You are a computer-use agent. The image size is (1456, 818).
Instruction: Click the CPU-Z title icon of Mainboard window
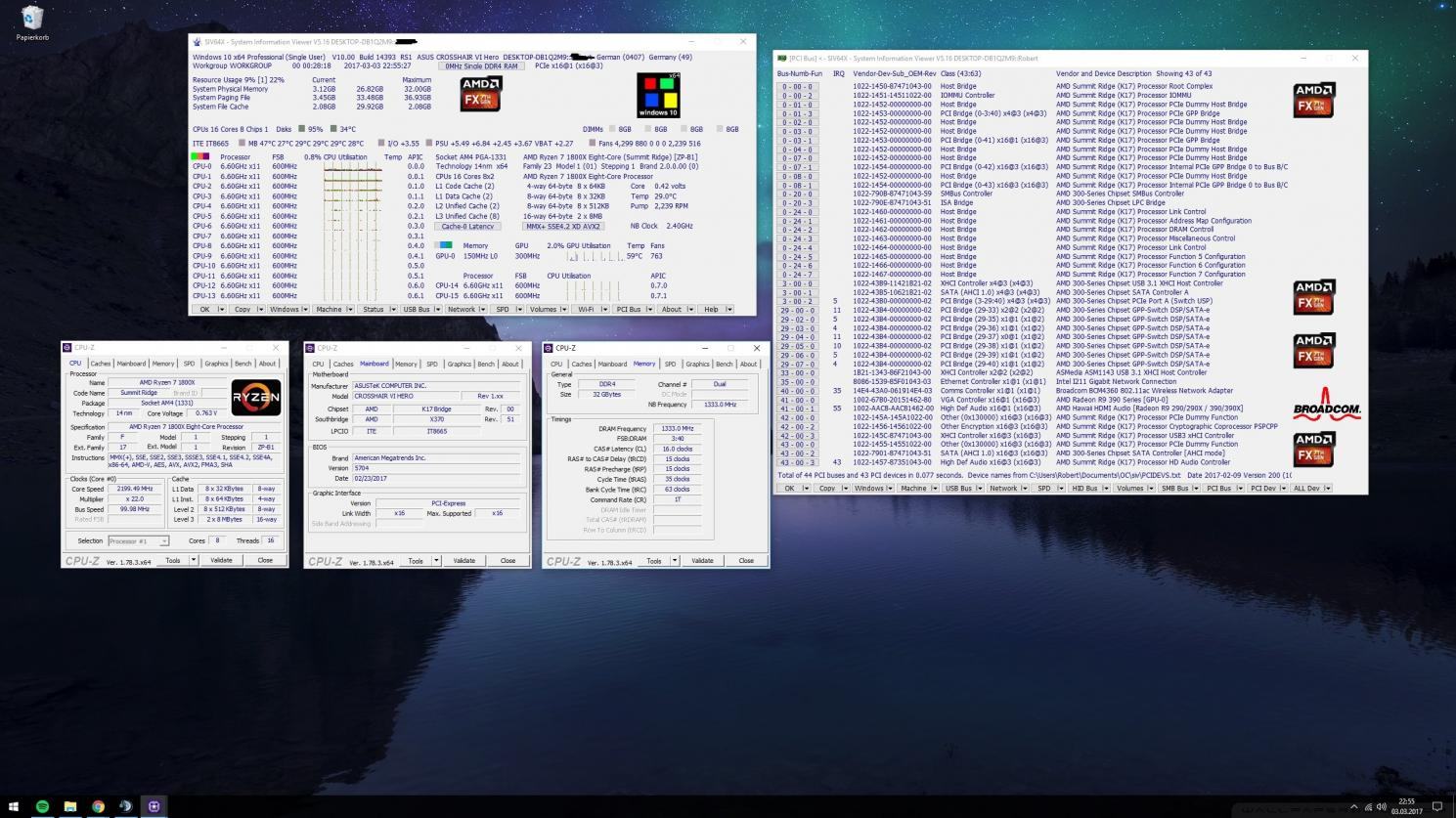(310, 348)
